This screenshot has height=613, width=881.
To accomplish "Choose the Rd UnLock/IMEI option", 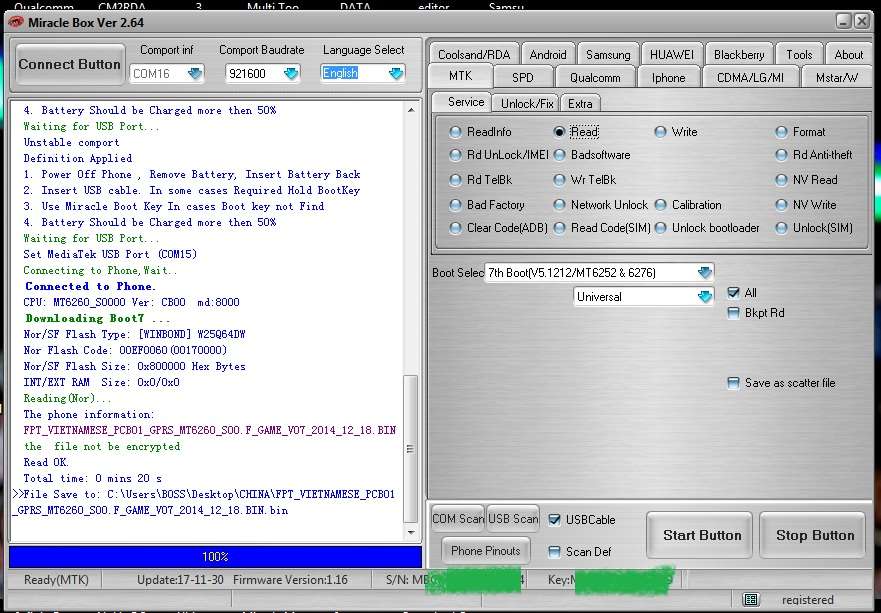I will tap(456, 155).
